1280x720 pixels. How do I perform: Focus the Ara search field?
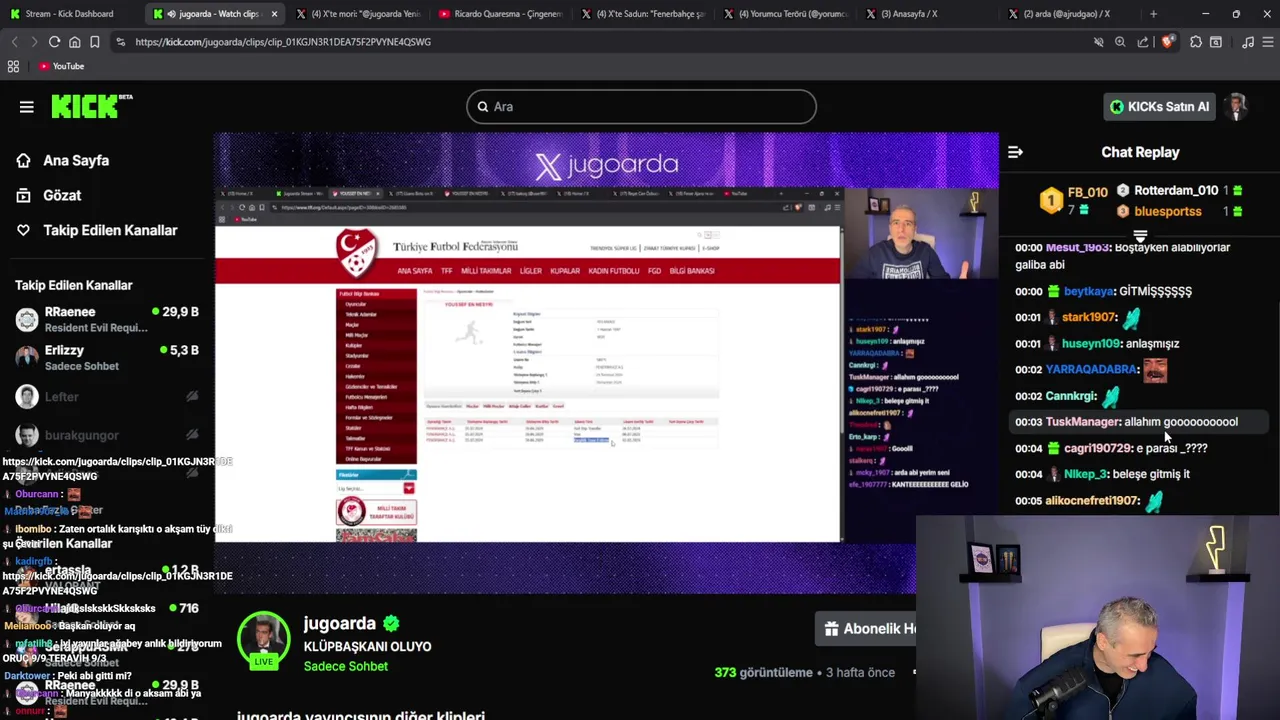coord(641,107)
